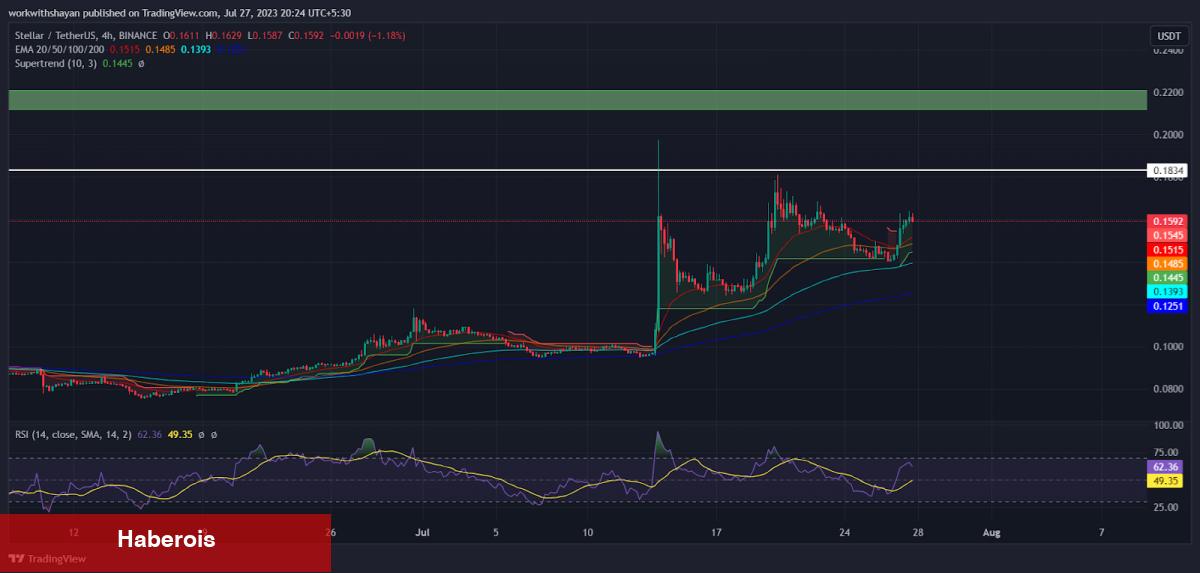Click the '28' date axis label
The width and height of the screenshot is (1200, 573).
pyautogui.click(x=918, y=532)
